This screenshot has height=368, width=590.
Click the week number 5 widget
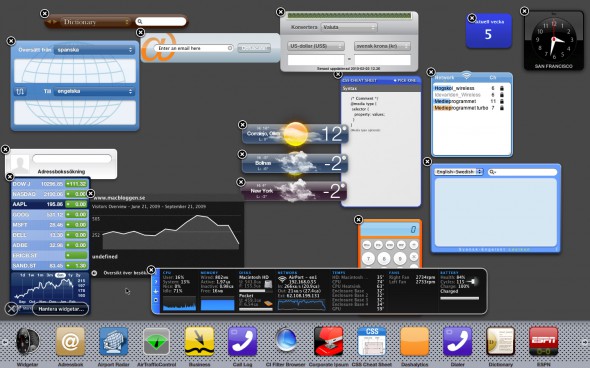489,31
